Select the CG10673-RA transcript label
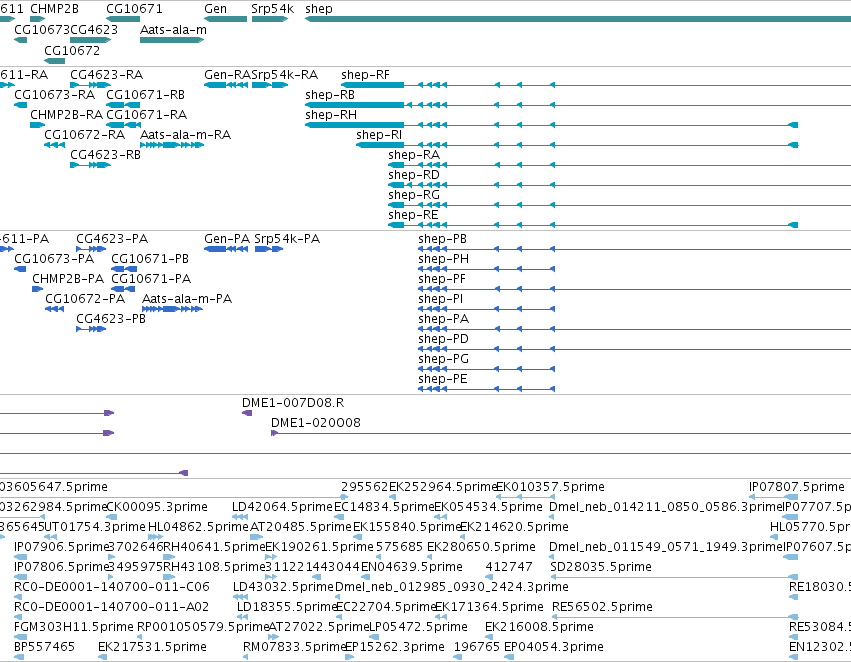851x662 pixels. [x=54, y=94]
